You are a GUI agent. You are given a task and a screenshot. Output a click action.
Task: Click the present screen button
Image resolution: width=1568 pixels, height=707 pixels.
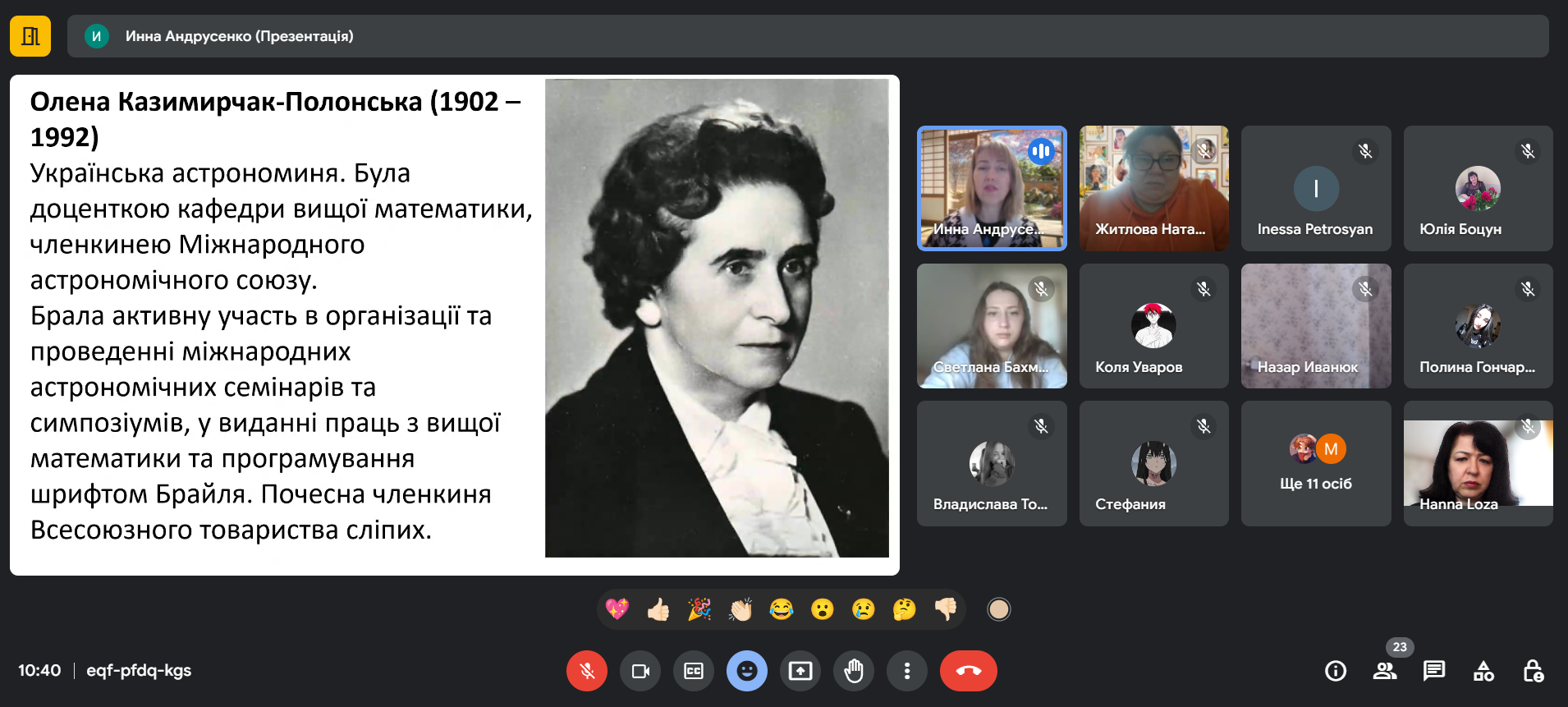[800, 671]
